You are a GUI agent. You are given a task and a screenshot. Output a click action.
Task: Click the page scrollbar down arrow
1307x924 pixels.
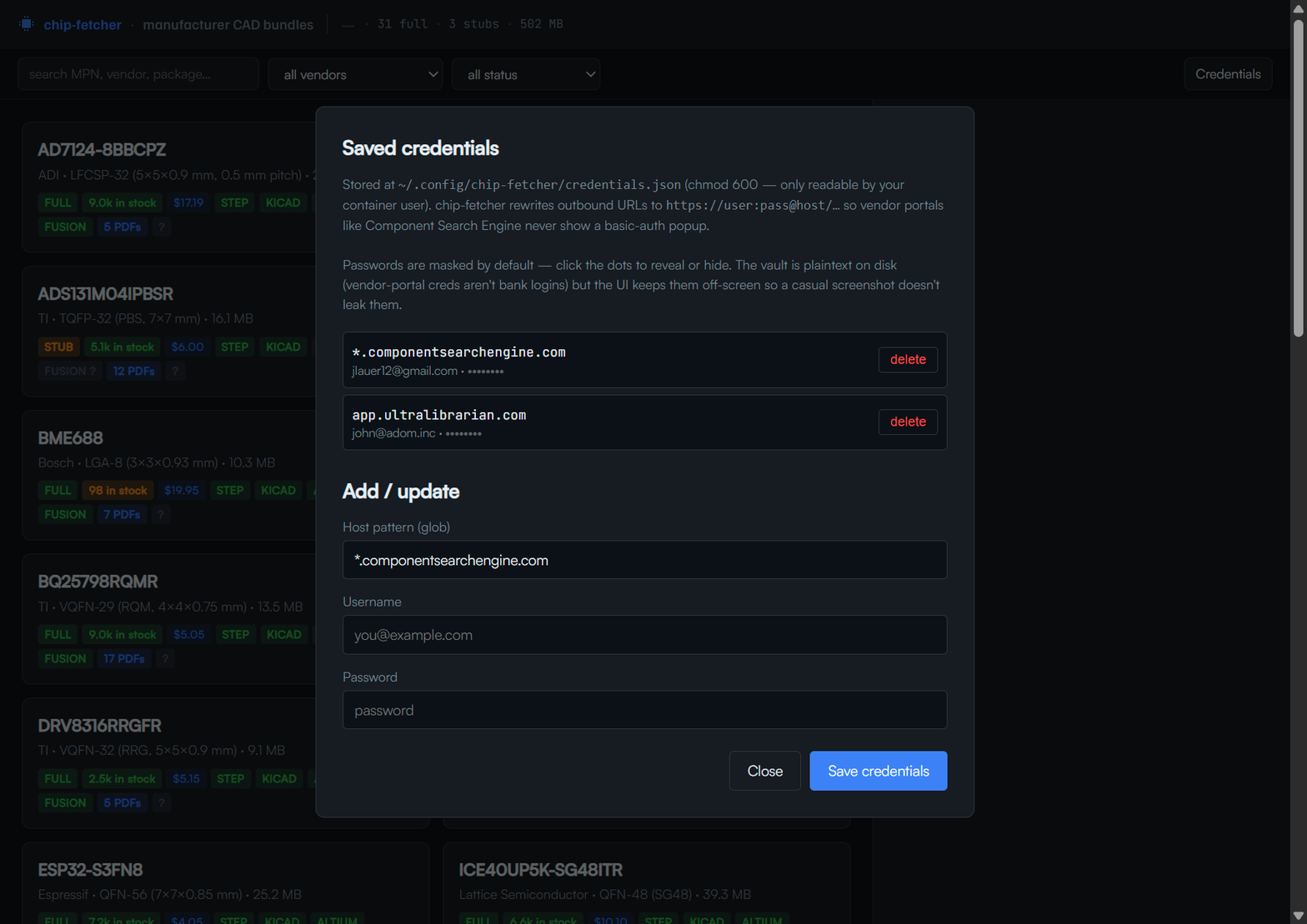(x=1298, y=917)
